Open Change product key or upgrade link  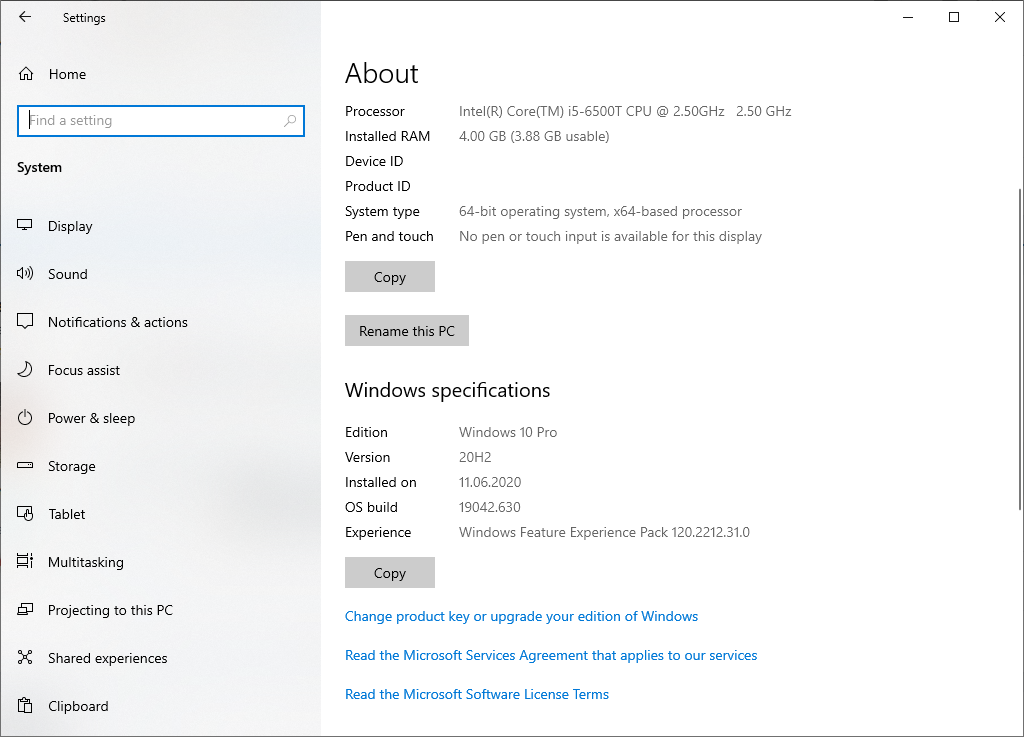tap(521, 616)
